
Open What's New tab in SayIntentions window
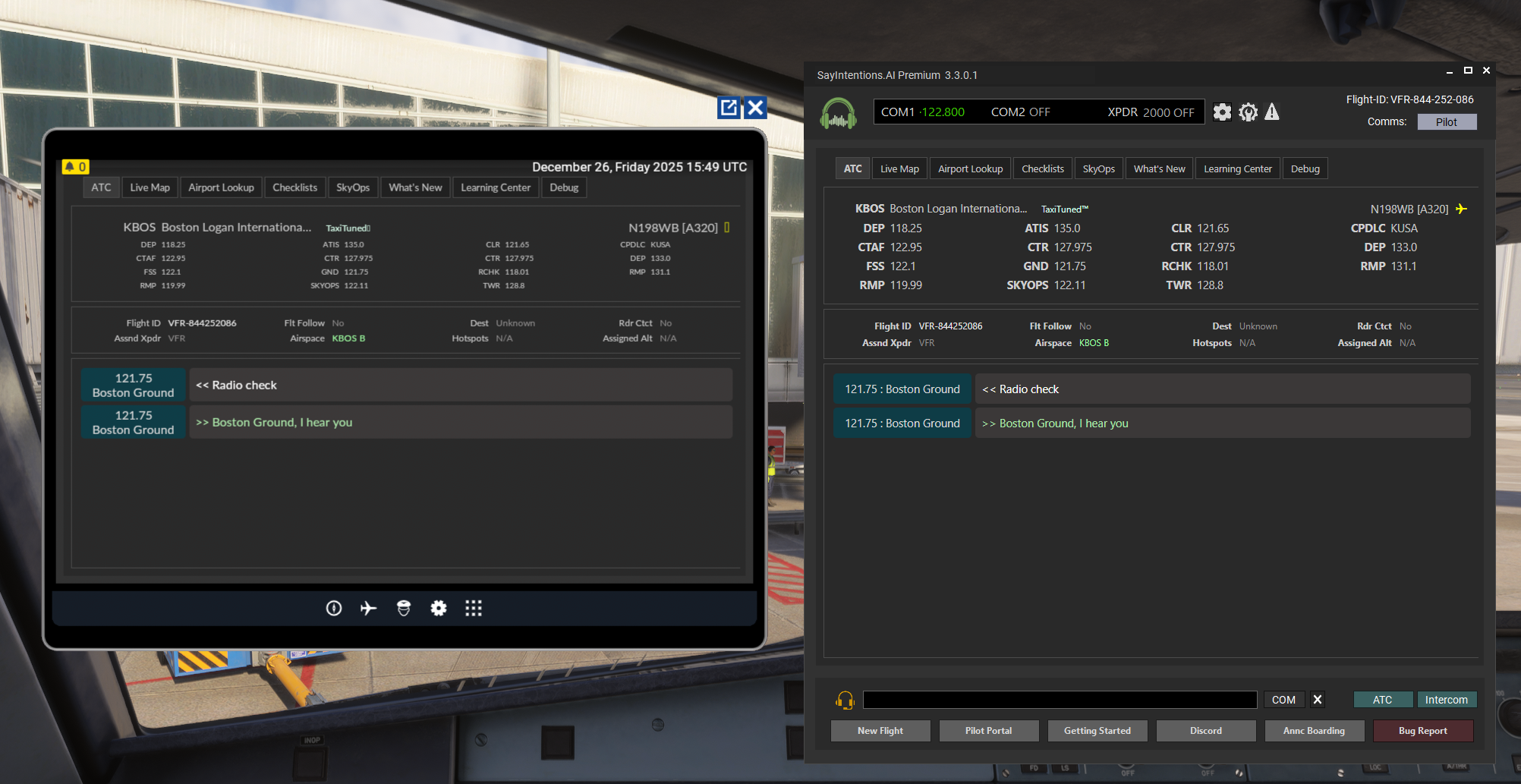(x=1160, y=168)
